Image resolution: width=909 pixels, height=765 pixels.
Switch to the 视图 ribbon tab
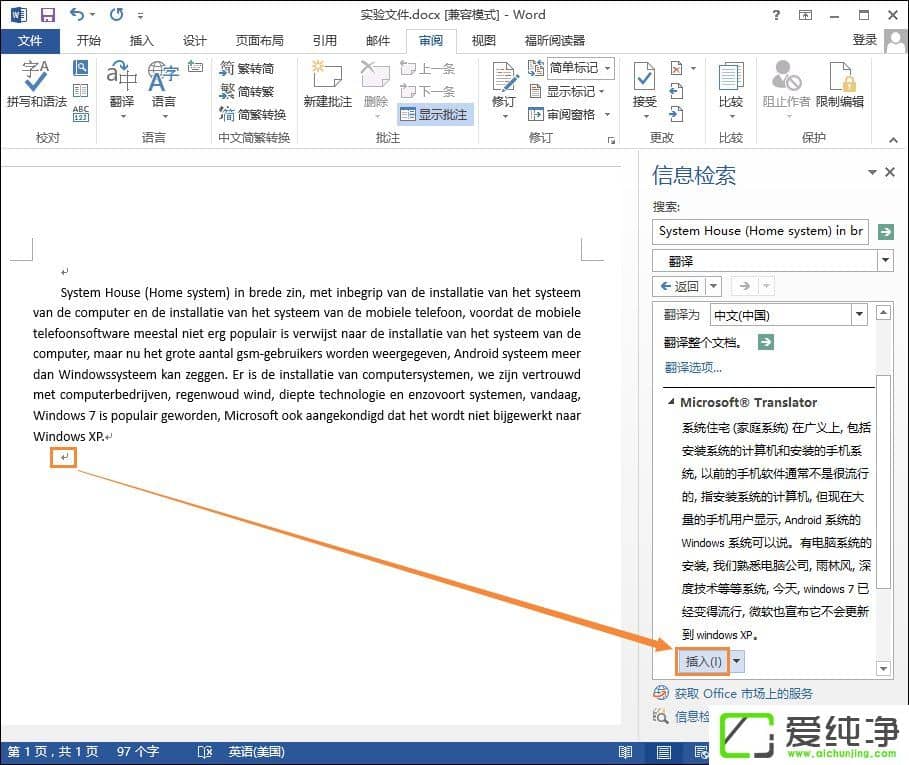click(484, 40)
